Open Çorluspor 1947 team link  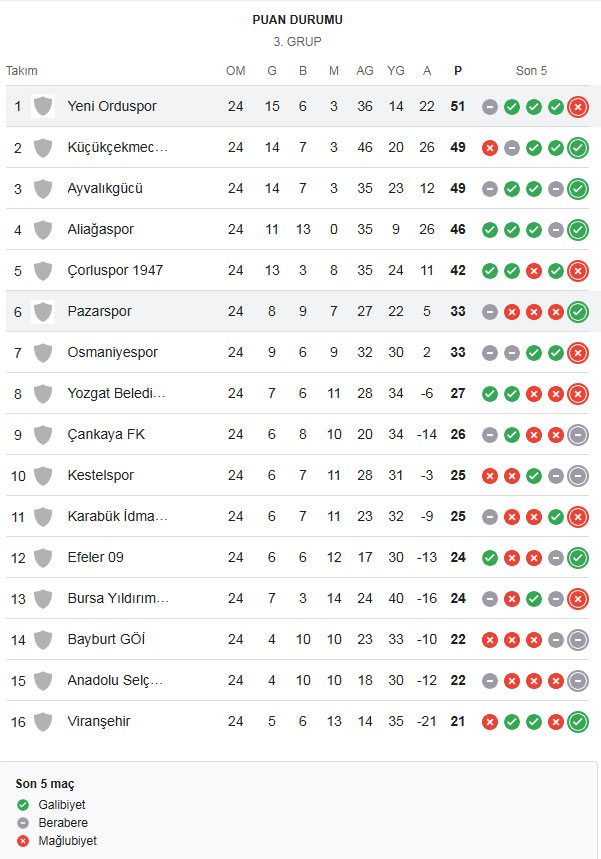click(x=115, y=270)
